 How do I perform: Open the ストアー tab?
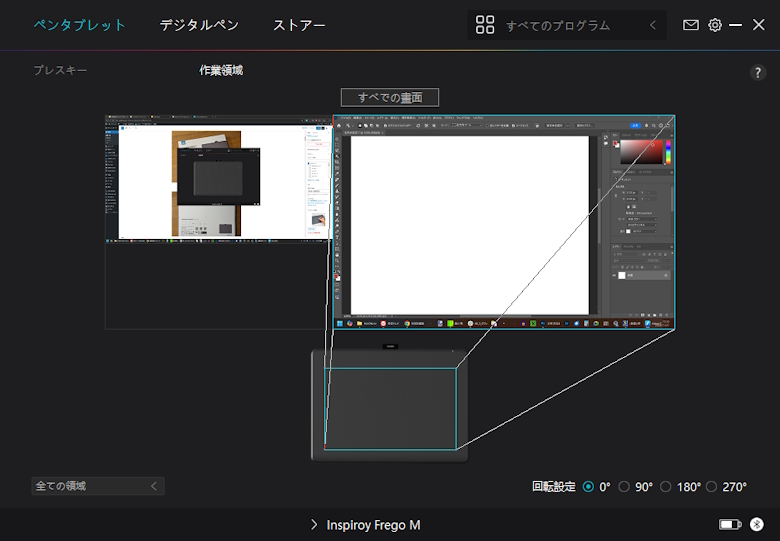click(x=299, y=25)
